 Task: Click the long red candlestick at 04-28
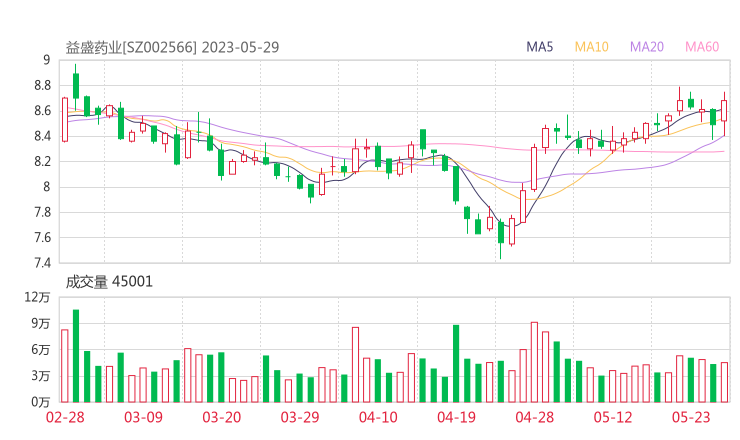pos(534,169)
